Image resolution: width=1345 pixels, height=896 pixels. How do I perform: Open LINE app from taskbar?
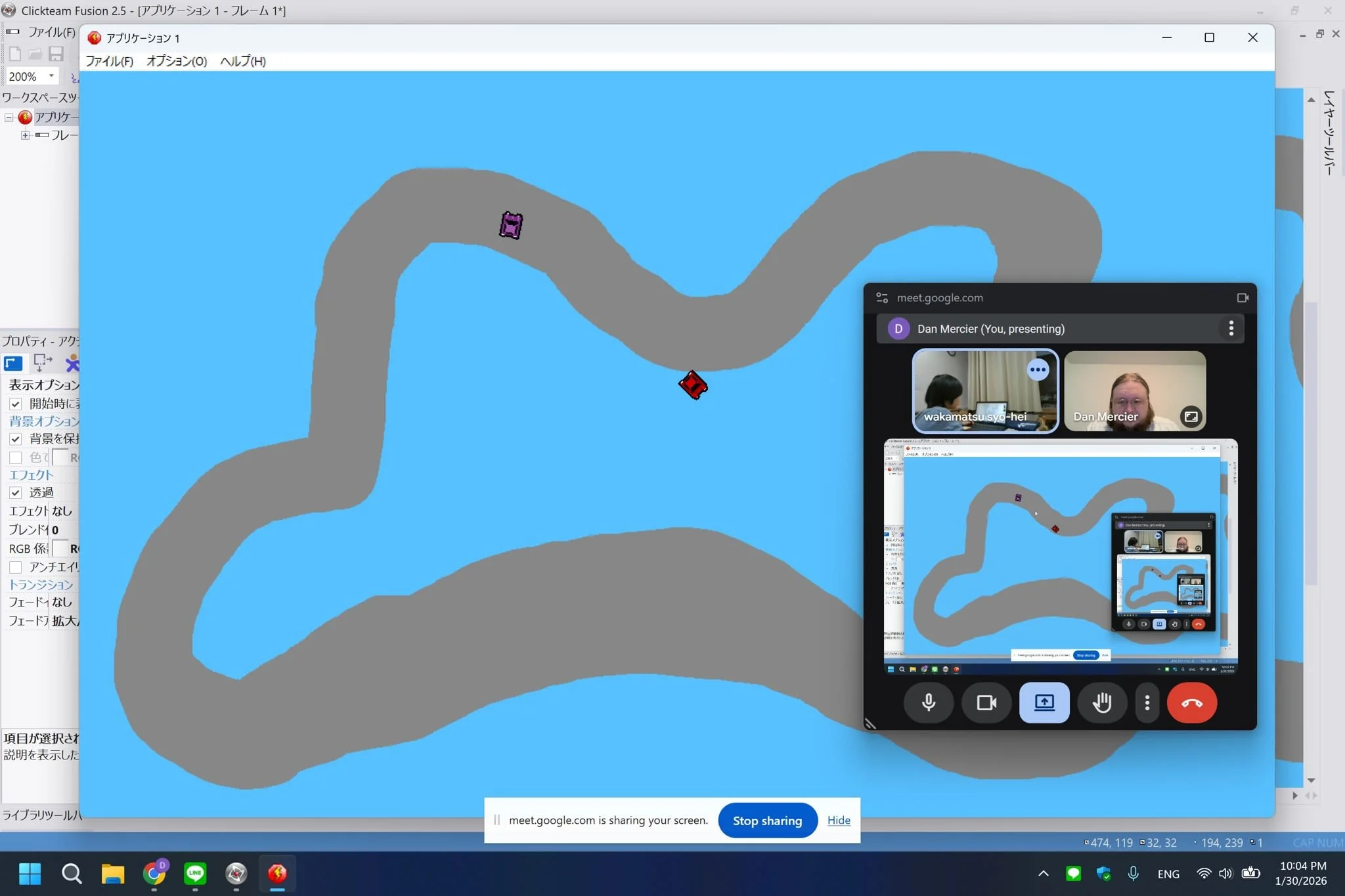click(195, 873)
